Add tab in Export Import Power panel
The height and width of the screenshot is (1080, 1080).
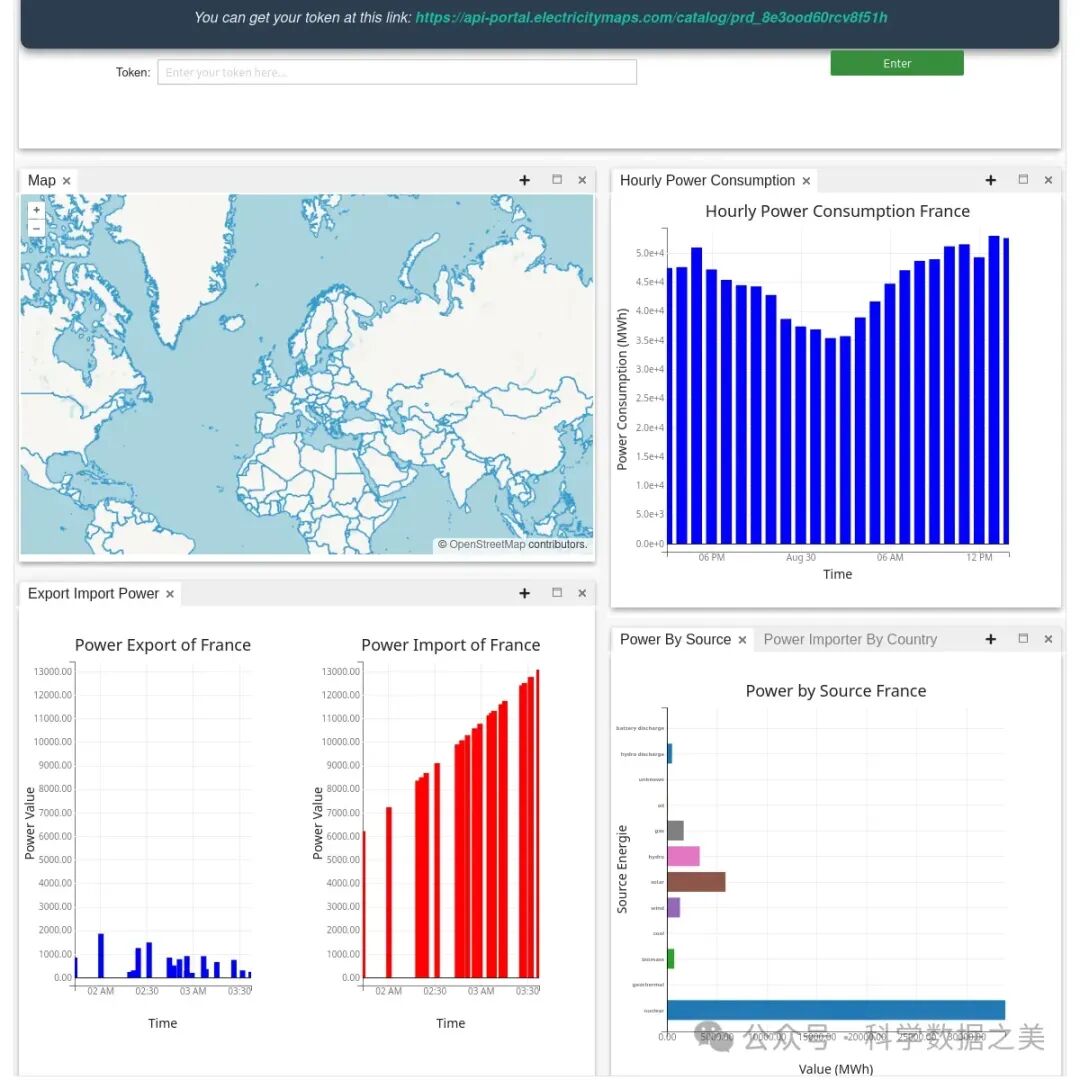click(524, 593)
